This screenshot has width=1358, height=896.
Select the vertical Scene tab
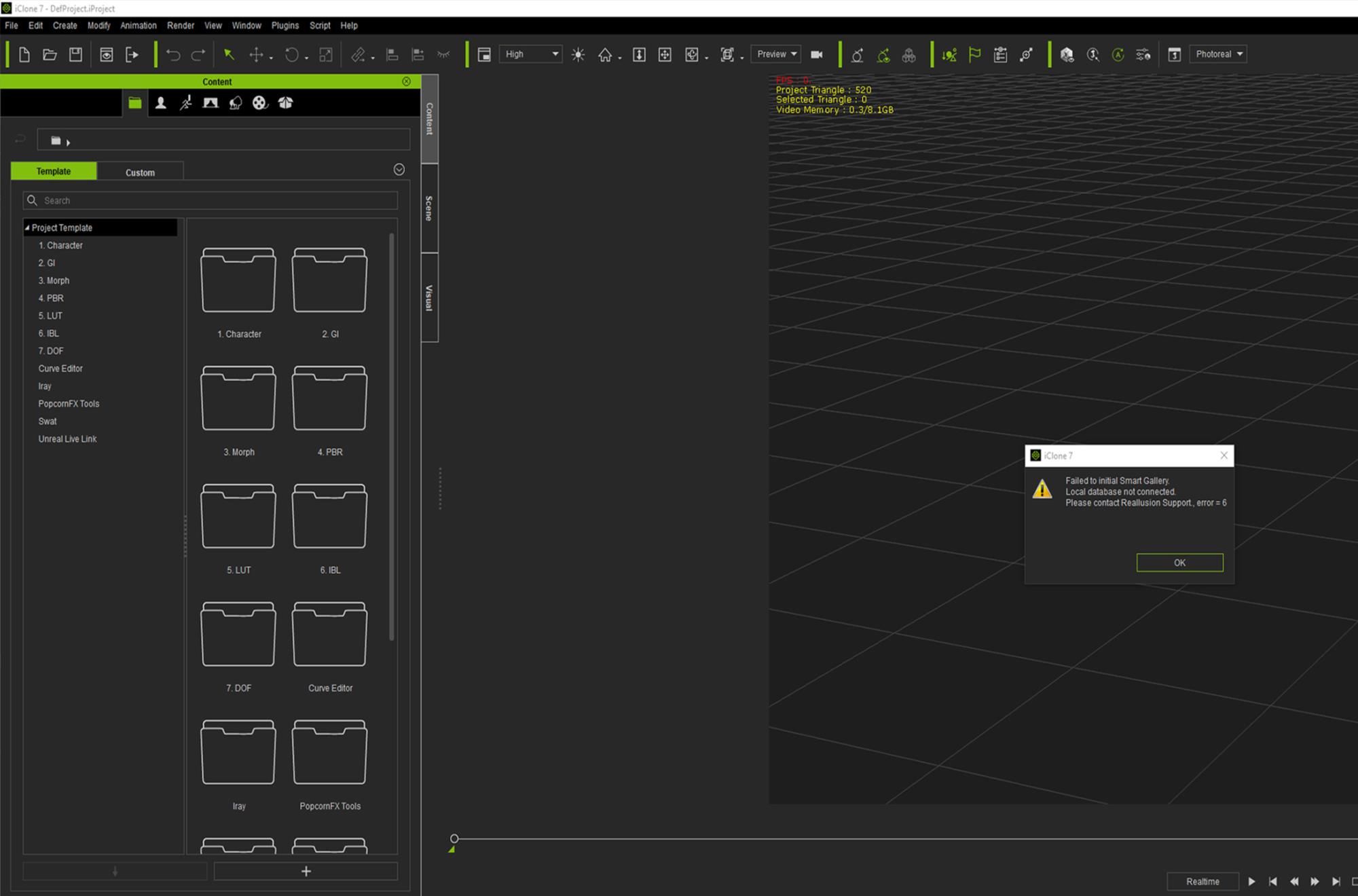pyautogui.click(x=429, y=208)
